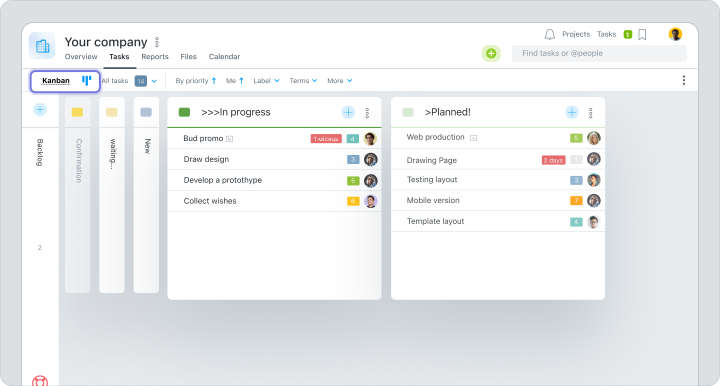Viewport: 720px width, 386px height.
Task: Open the vertical dots menu on the filter bar
Action: [x=684, y=80]
